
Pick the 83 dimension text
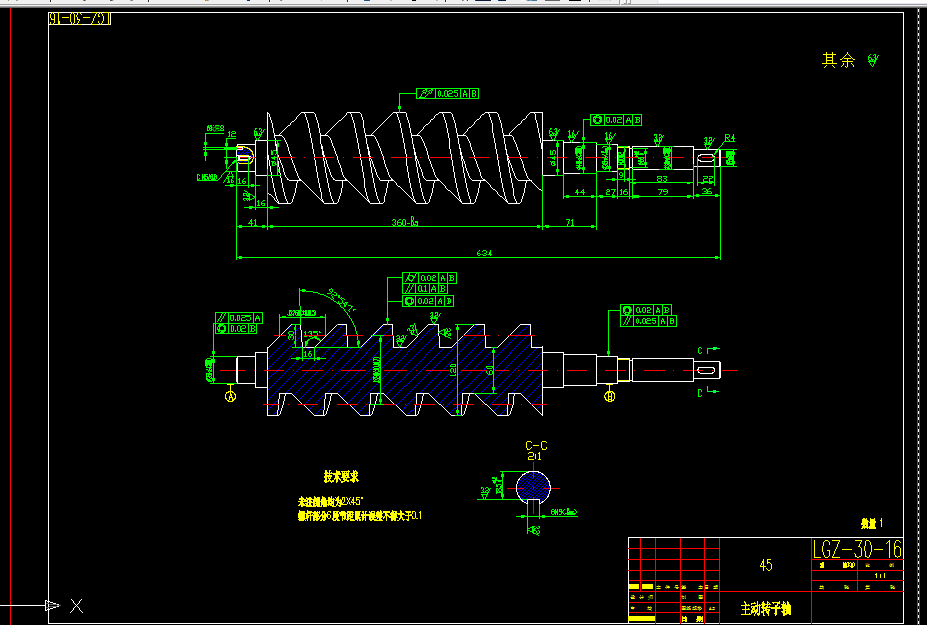point(662,179)
